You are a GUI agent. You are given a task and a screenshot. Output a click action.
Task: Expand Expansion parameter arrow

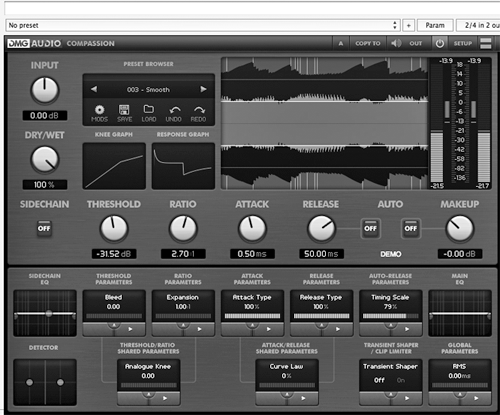pyautogui.click(x=199, y=329)
